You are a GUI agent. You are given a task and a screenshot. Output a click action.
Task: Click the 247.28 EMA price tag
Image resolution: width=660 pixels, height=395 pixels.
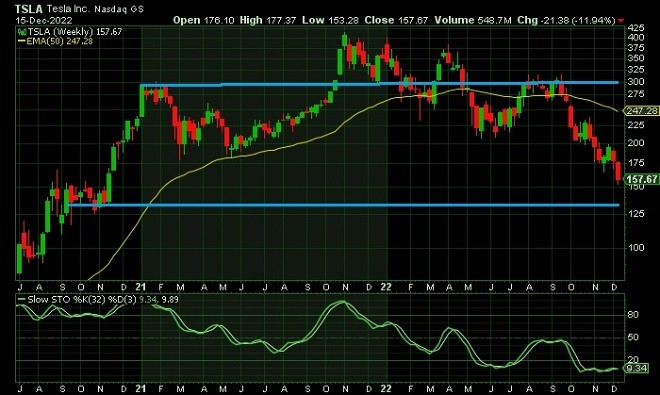[x=641, y=111]
